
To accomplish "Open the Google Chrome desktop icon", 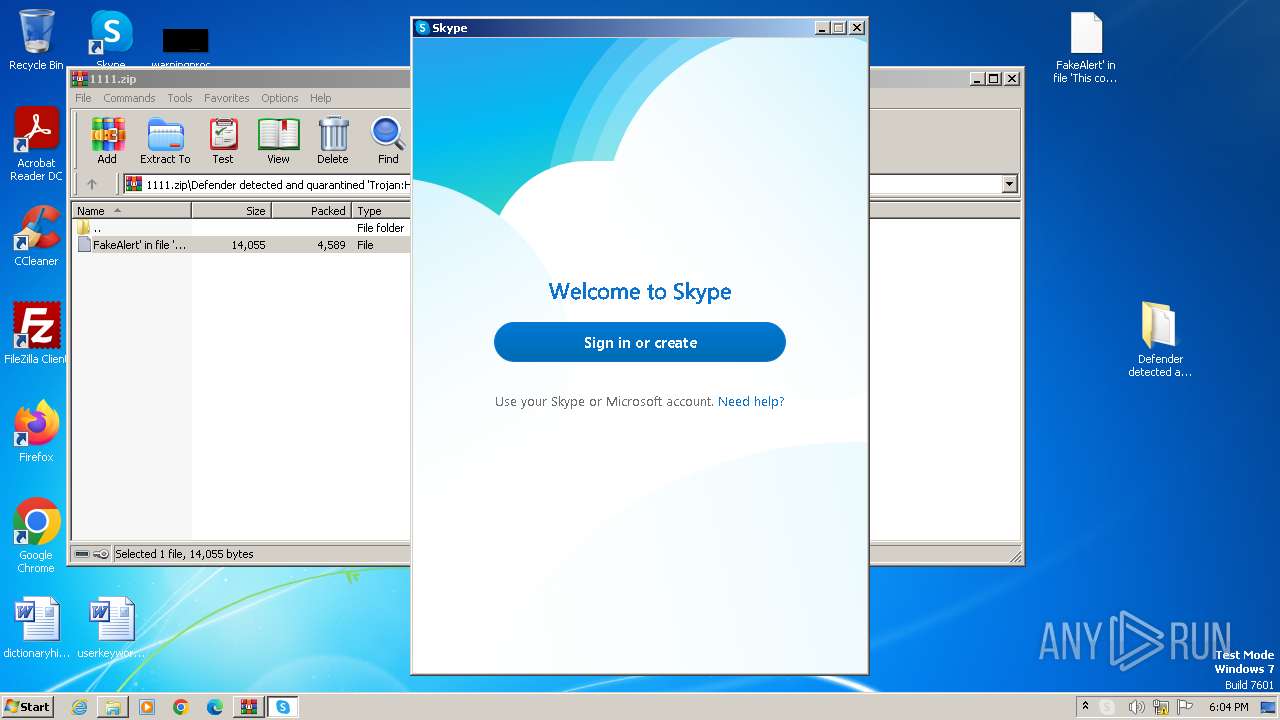I will point(36,535).
